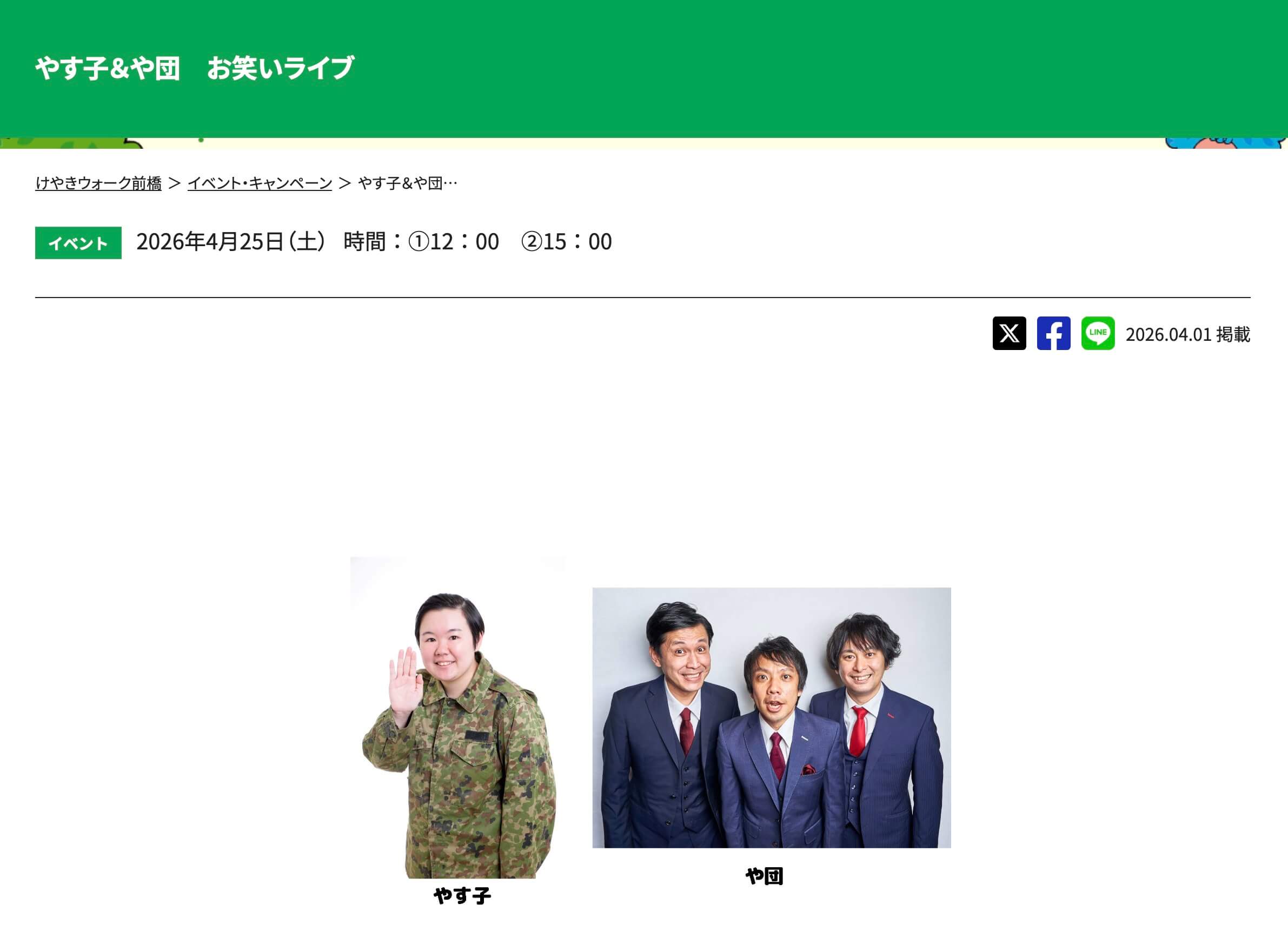
Task: Click the 2026.04.01 掲載 posting date
Action: tap(1188, 334)
